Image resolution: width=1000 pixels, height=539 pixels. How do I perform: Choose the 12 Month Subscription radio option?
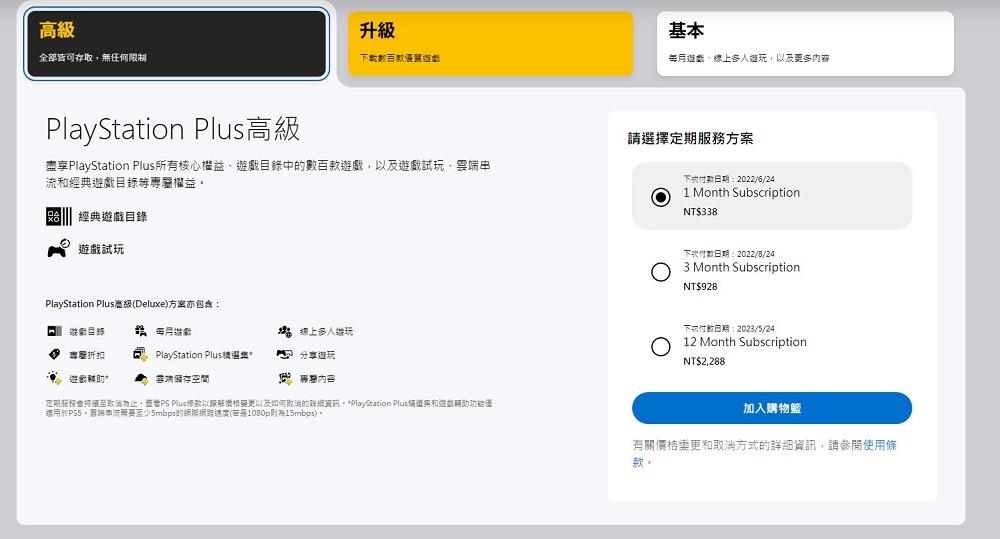coord(661,346)
